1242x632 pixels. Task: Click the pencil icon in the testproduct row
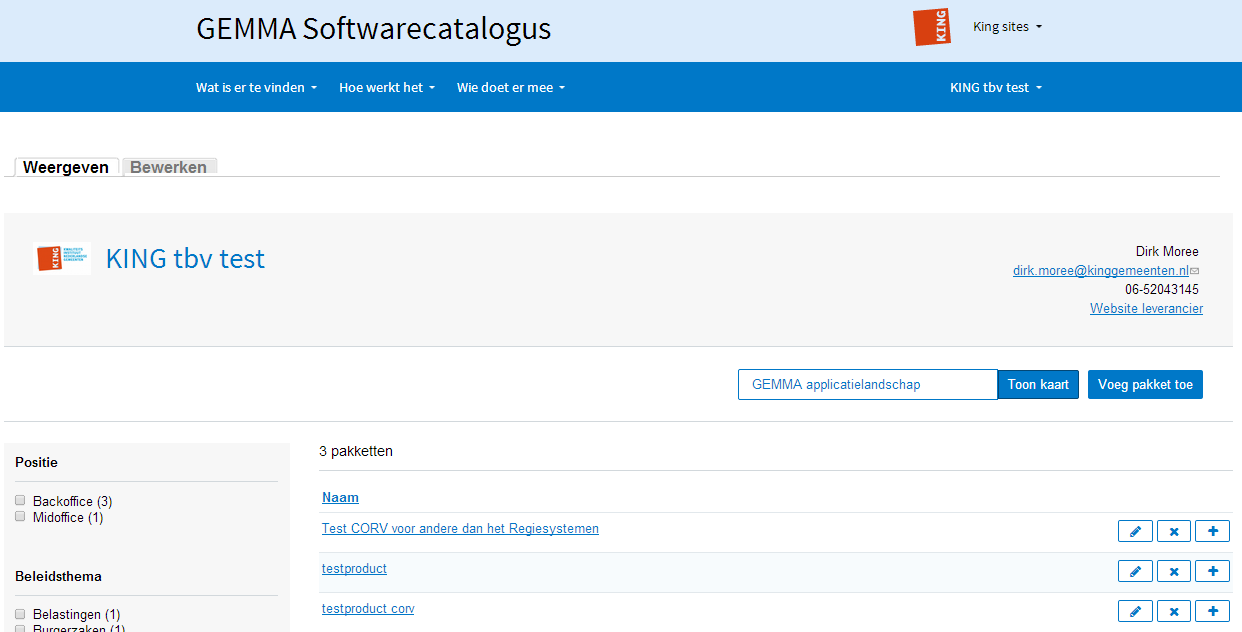tap(1135, 571)
